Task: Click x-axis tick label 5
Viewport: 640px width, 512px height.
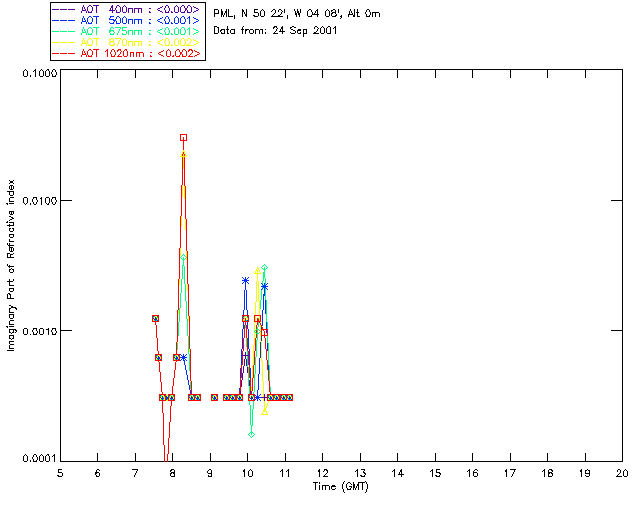Action: pos(60,473)
